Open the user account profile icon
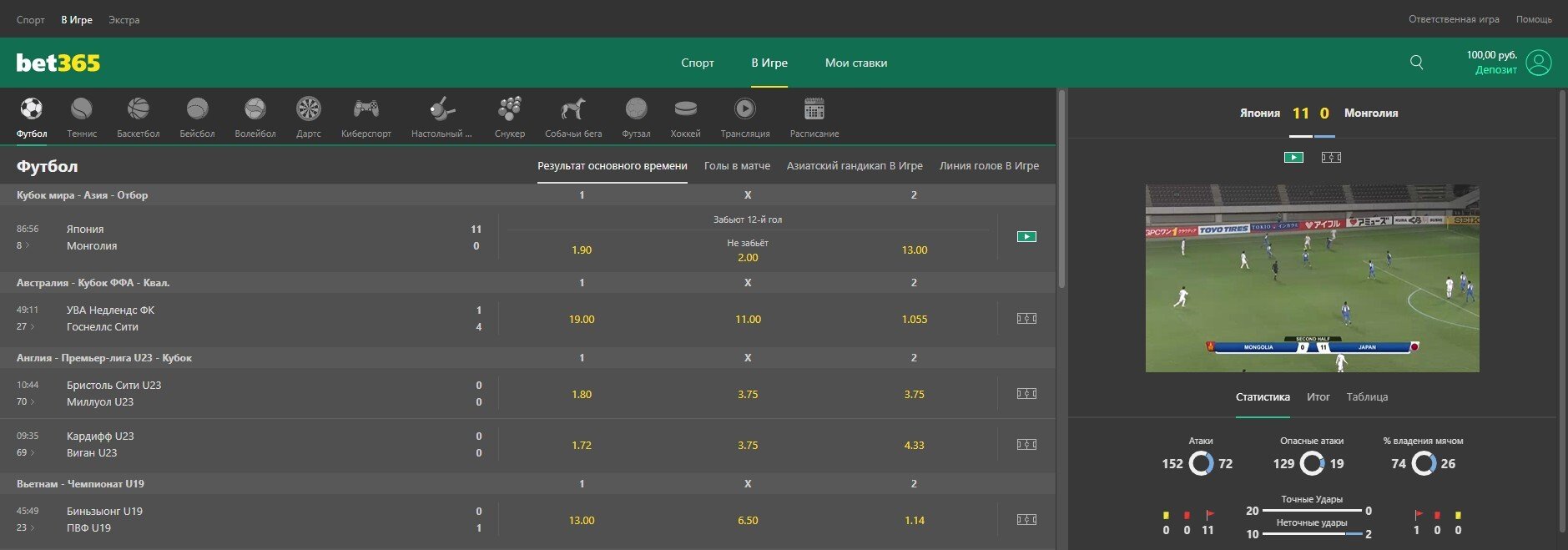1568x550 pixels. pyautogui.click(x=1538, y=63)
